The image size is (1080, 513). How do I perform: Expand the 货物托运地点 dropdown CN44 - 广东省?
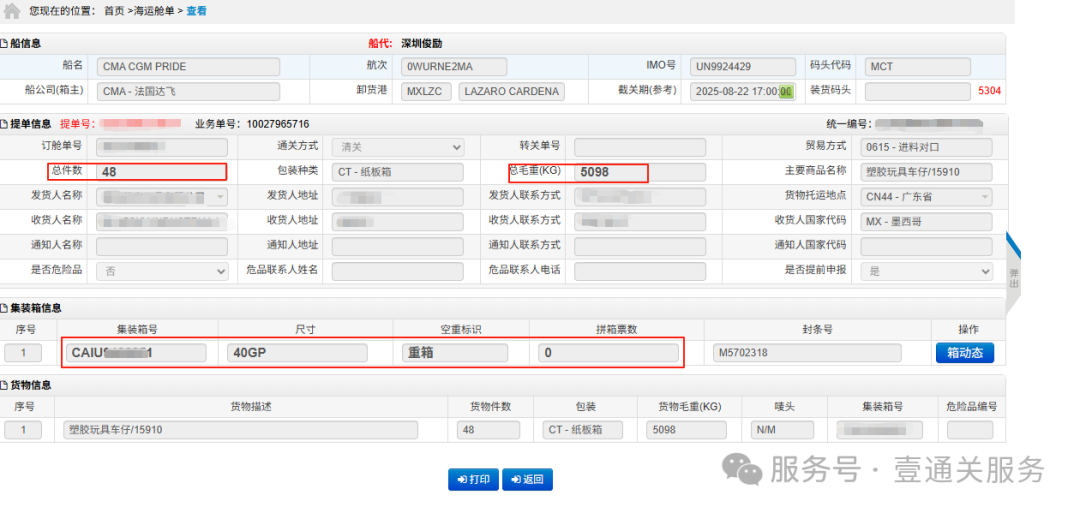click(x=926, y=197)
